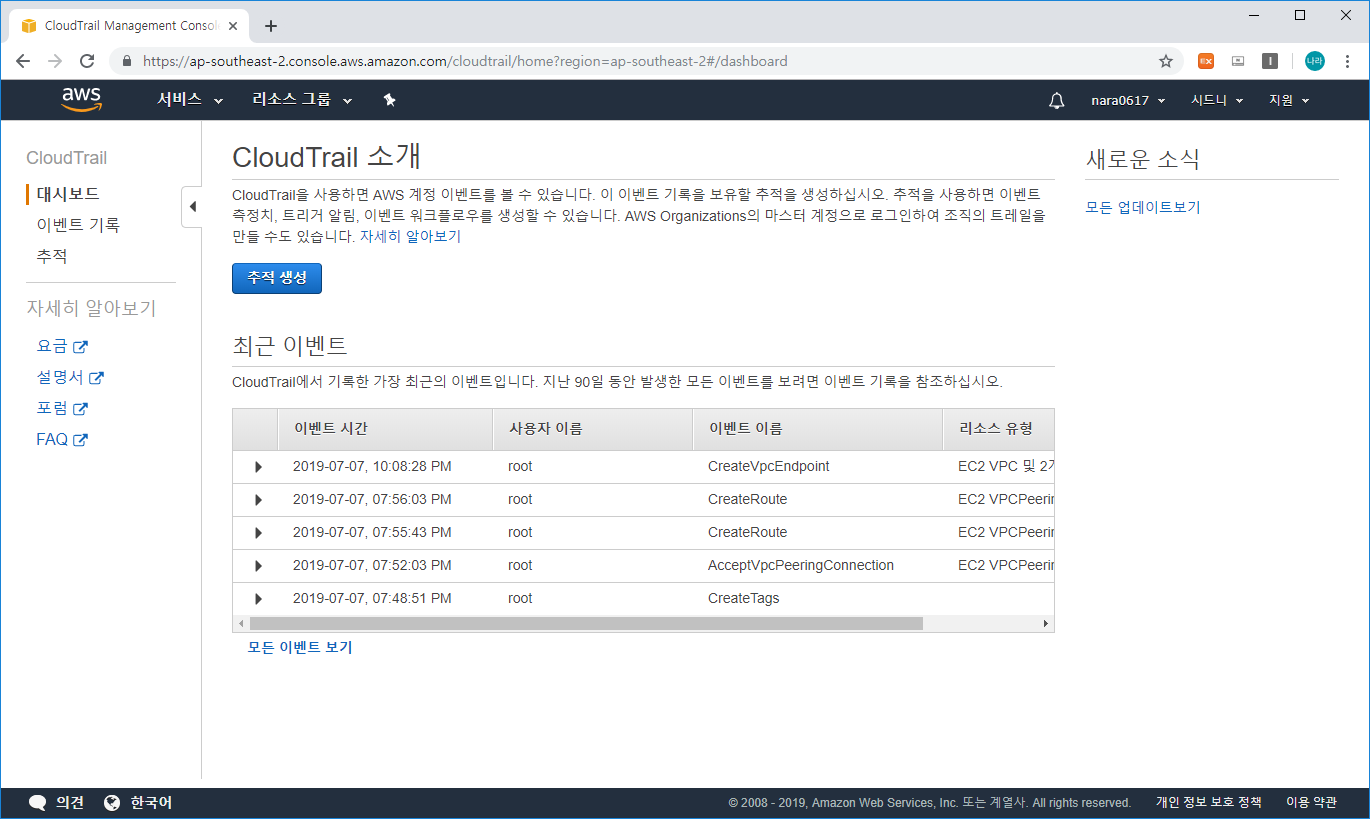Expand the AcceptVpcPeeringConnection event row
The width and height of the screenshot is (1370, 819).
pyautogui.click(x=258, y=566)
